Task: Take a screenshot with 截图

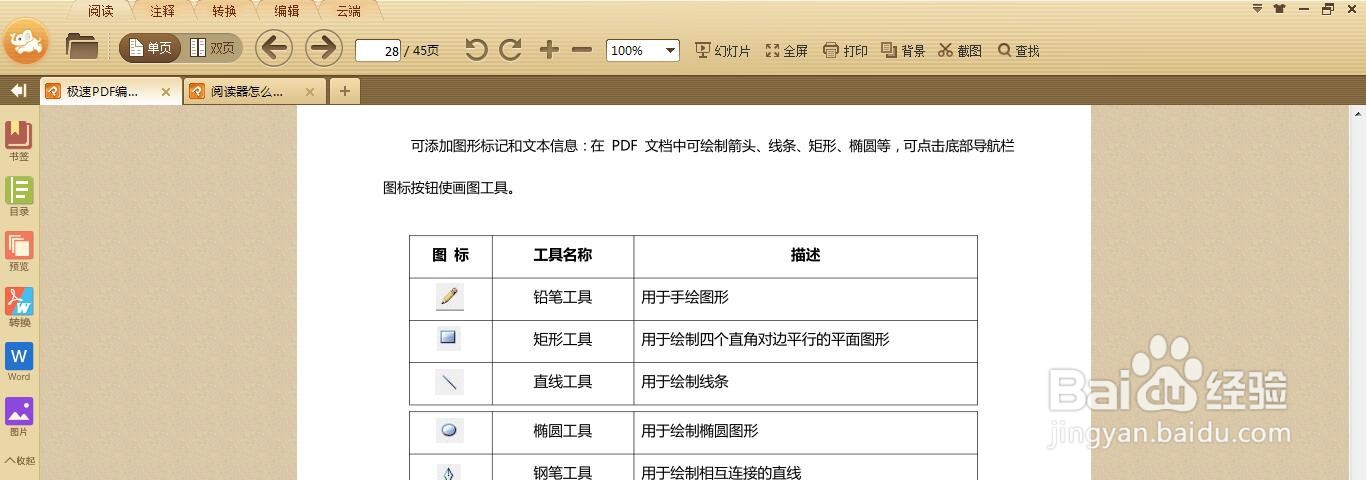Action: 960,50
